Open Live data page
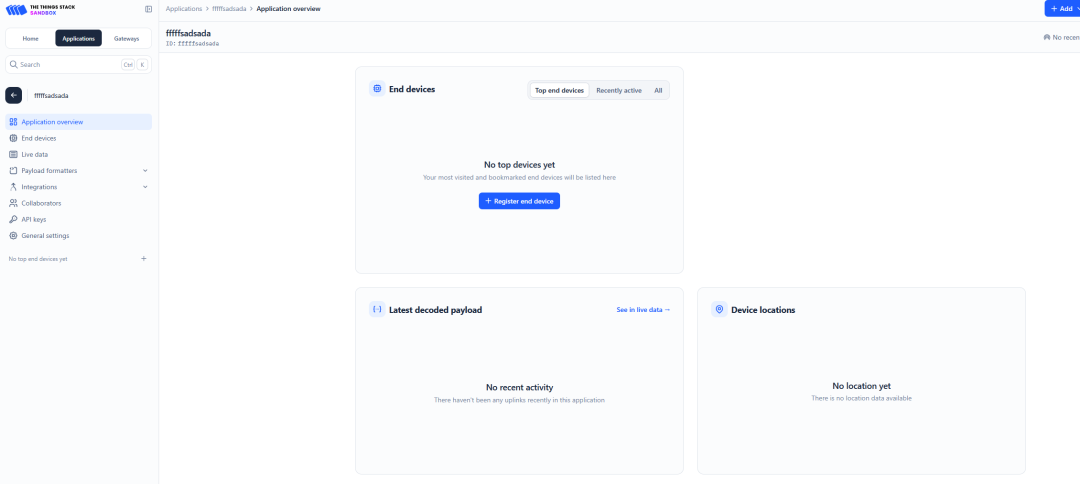Viewport: 1080px width, 484px height. pyautogui.click(x=79, y=154)
